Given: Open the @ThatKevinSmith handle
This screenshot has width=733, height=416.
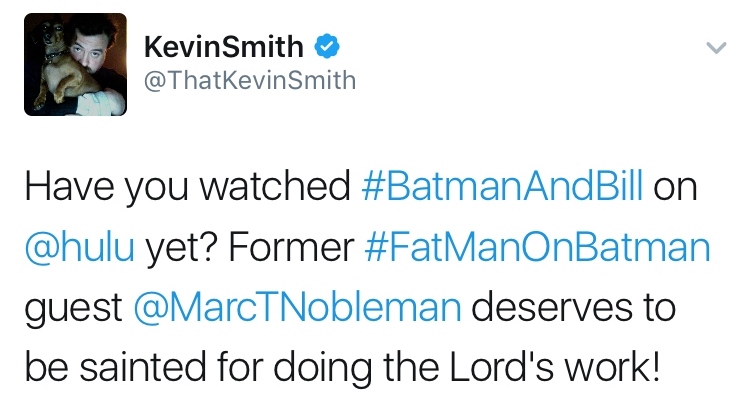Looking at the screenshot, I should 250,79.
